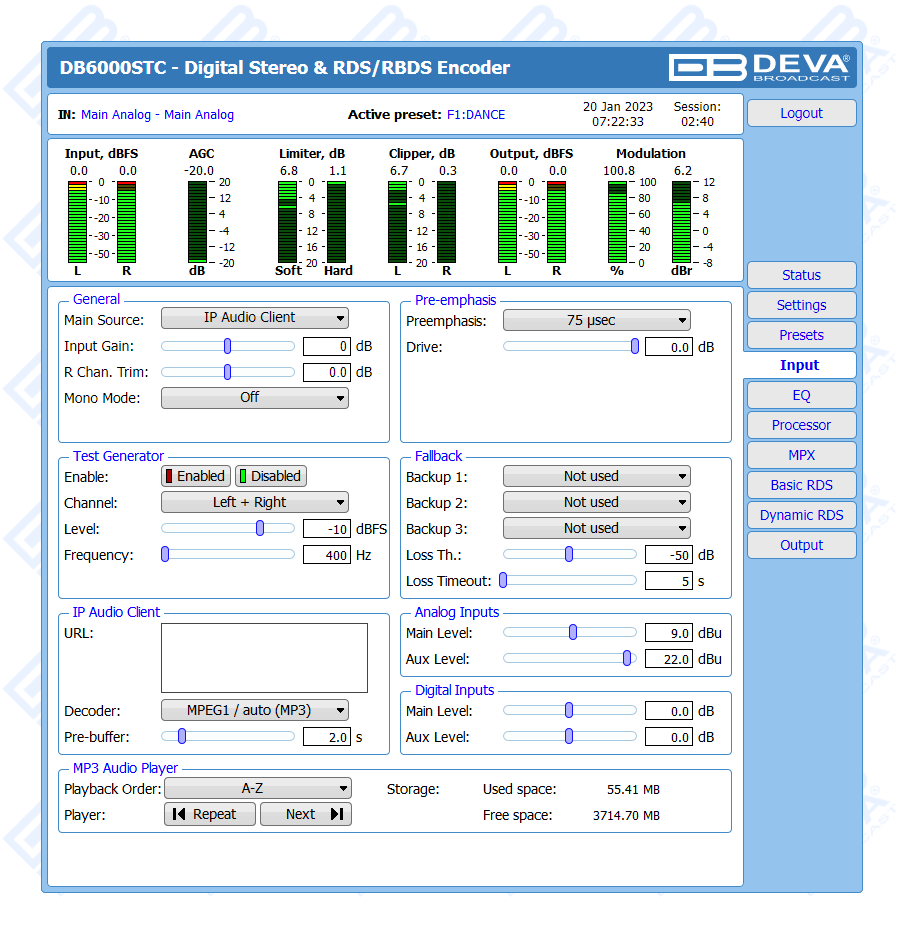This screenshot has height=934, width=904.
Task: Click the IP Audio Client URL field
Action: point(264,658)
